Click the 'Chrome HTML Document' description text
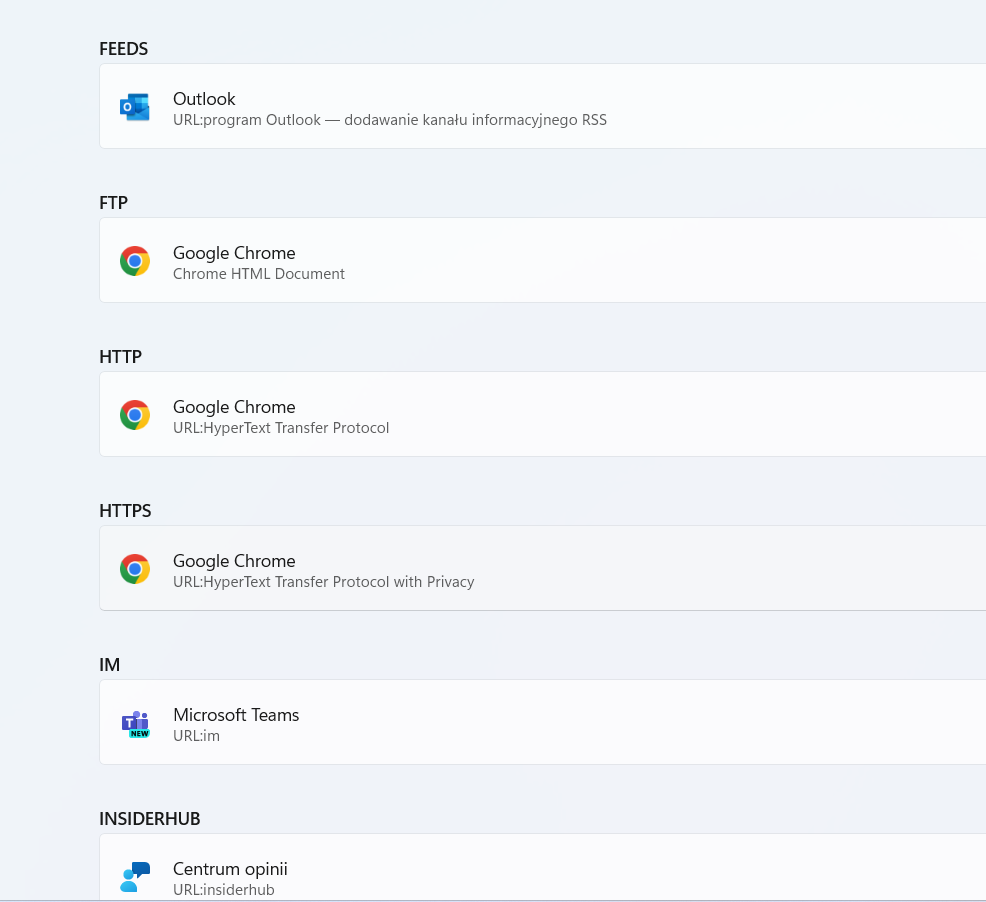This screenshot has width=986, height=902. click(259, 274)
